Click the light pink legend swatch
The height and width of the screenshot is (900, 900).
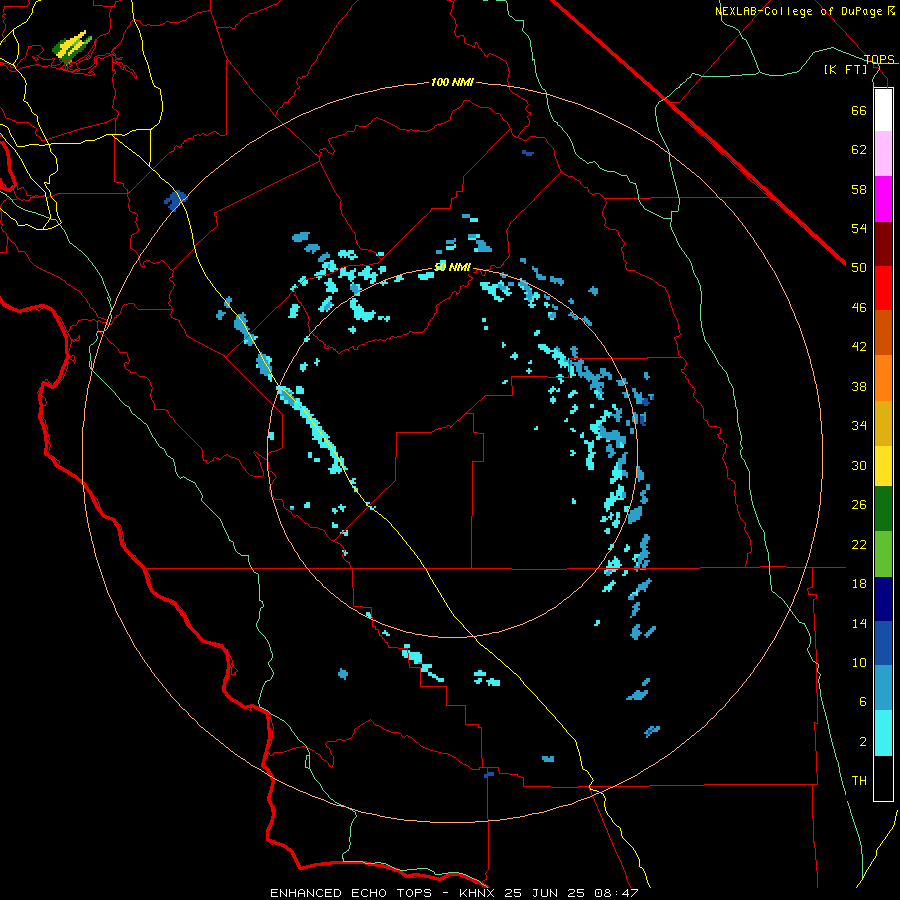click(x=883, y=154)
